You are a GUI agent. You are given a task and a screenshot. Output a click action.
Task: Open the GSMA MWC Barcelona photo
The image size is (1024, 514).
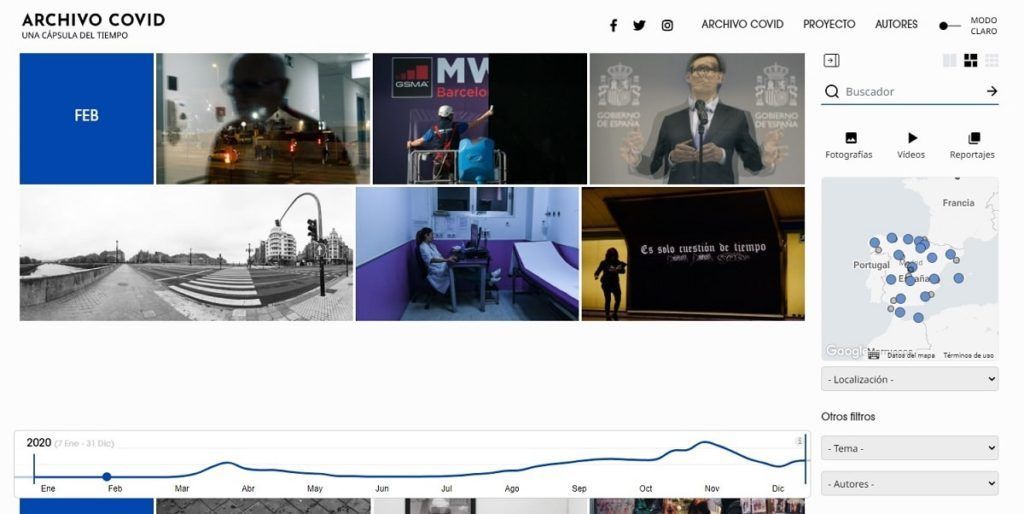(480, 118)
